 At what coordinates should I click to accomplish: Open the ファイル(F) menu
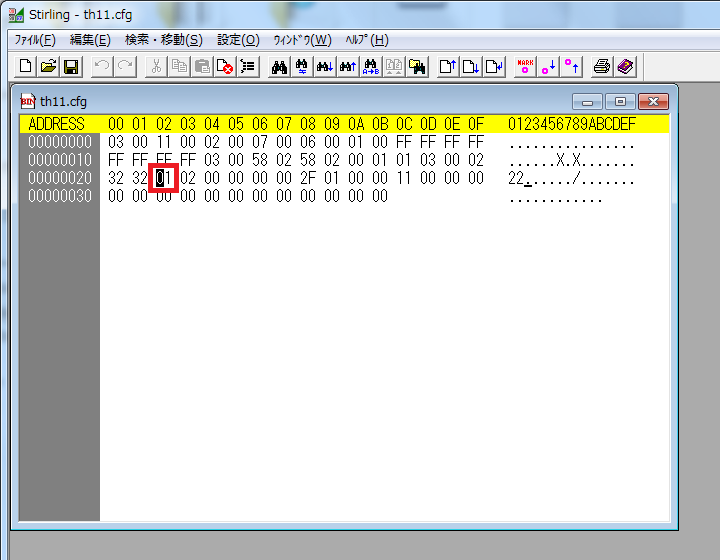point(35,40)
